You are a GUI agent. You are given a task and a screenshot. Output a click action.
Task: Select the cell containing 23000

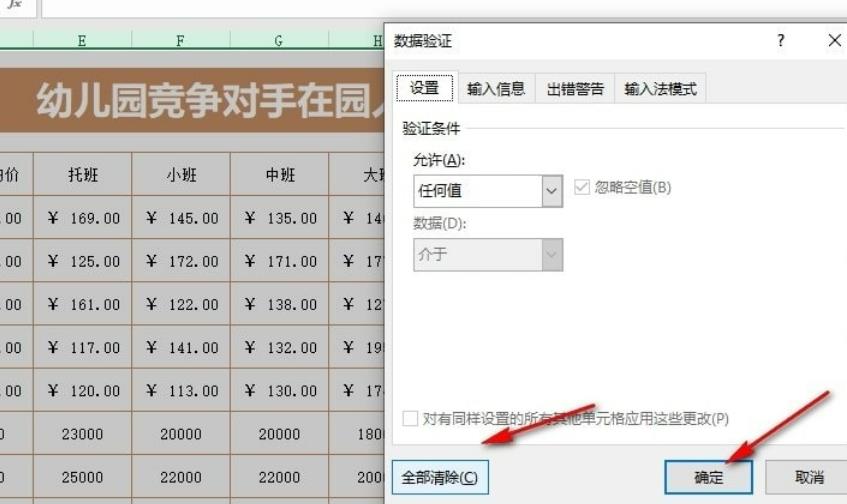(82, 433)
